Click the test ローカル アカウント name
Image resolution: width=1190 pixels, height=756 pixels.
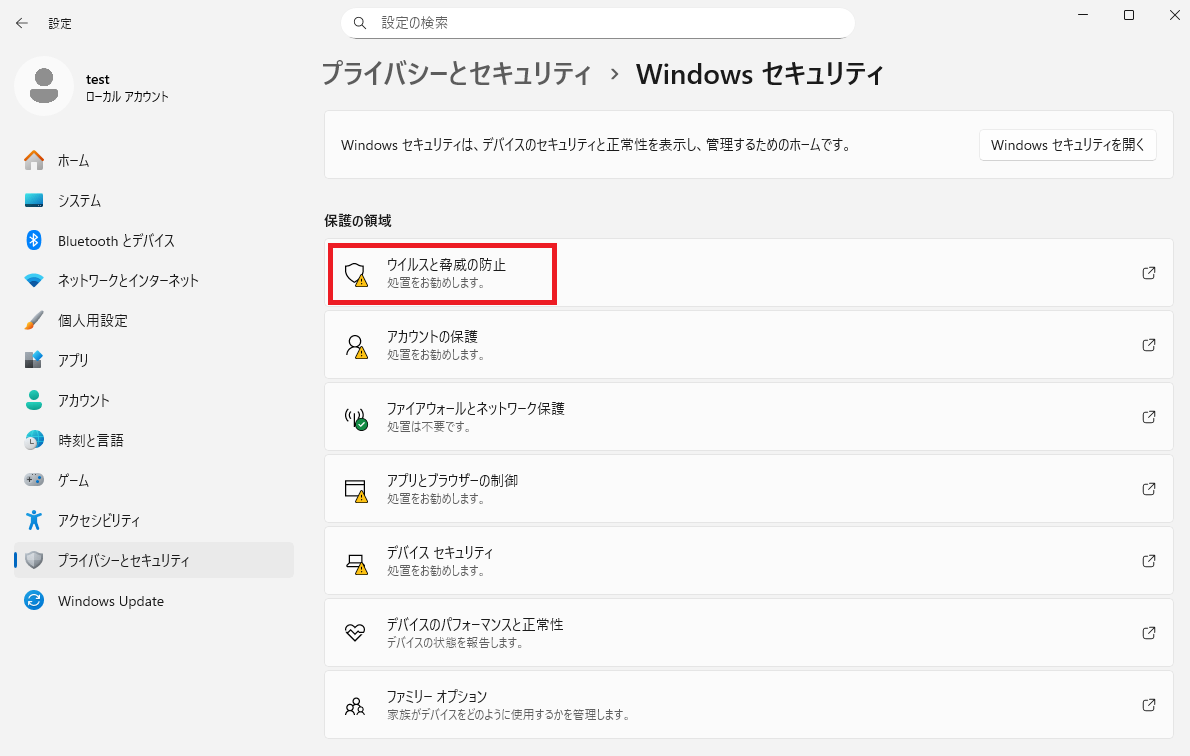127,87
